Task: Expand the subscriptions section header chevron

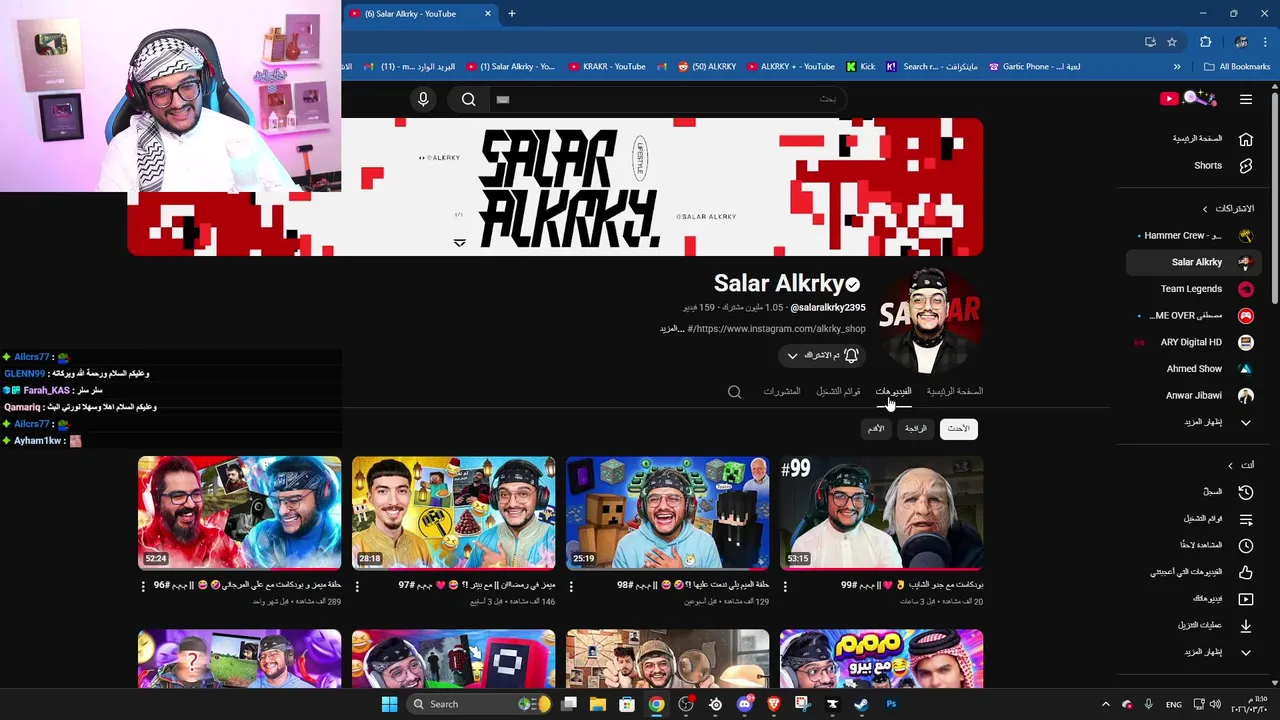Action: tap(1205, 209)
